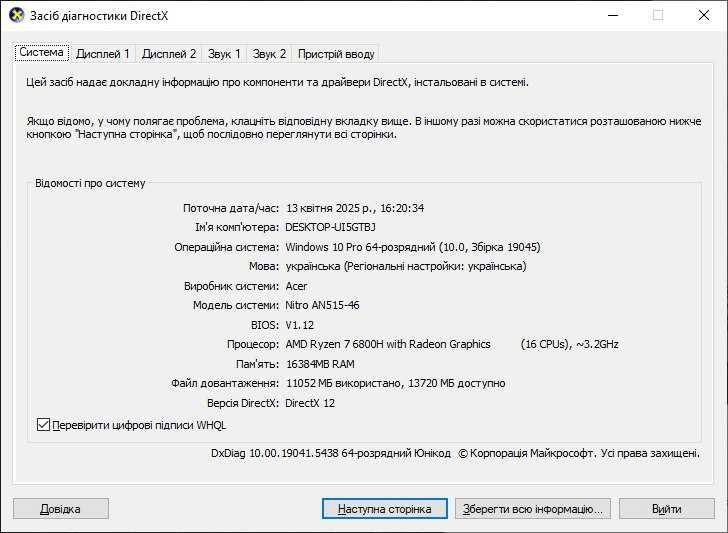Click the Корпорація Майкрософт copyright text

tap(579, 453)
